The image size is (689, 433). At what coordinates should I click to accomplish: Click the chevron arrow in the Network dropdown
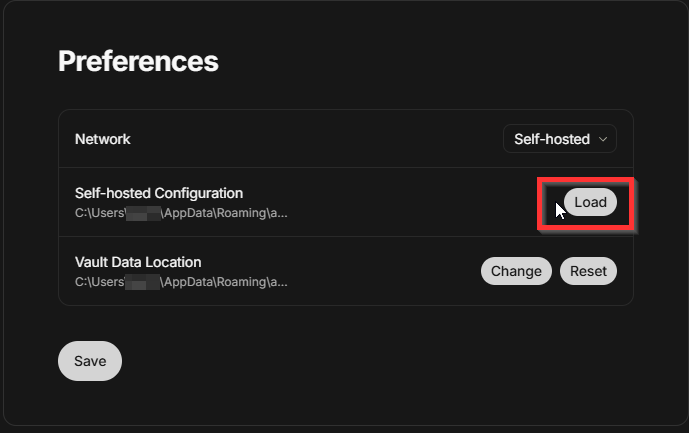click(603, 140)
